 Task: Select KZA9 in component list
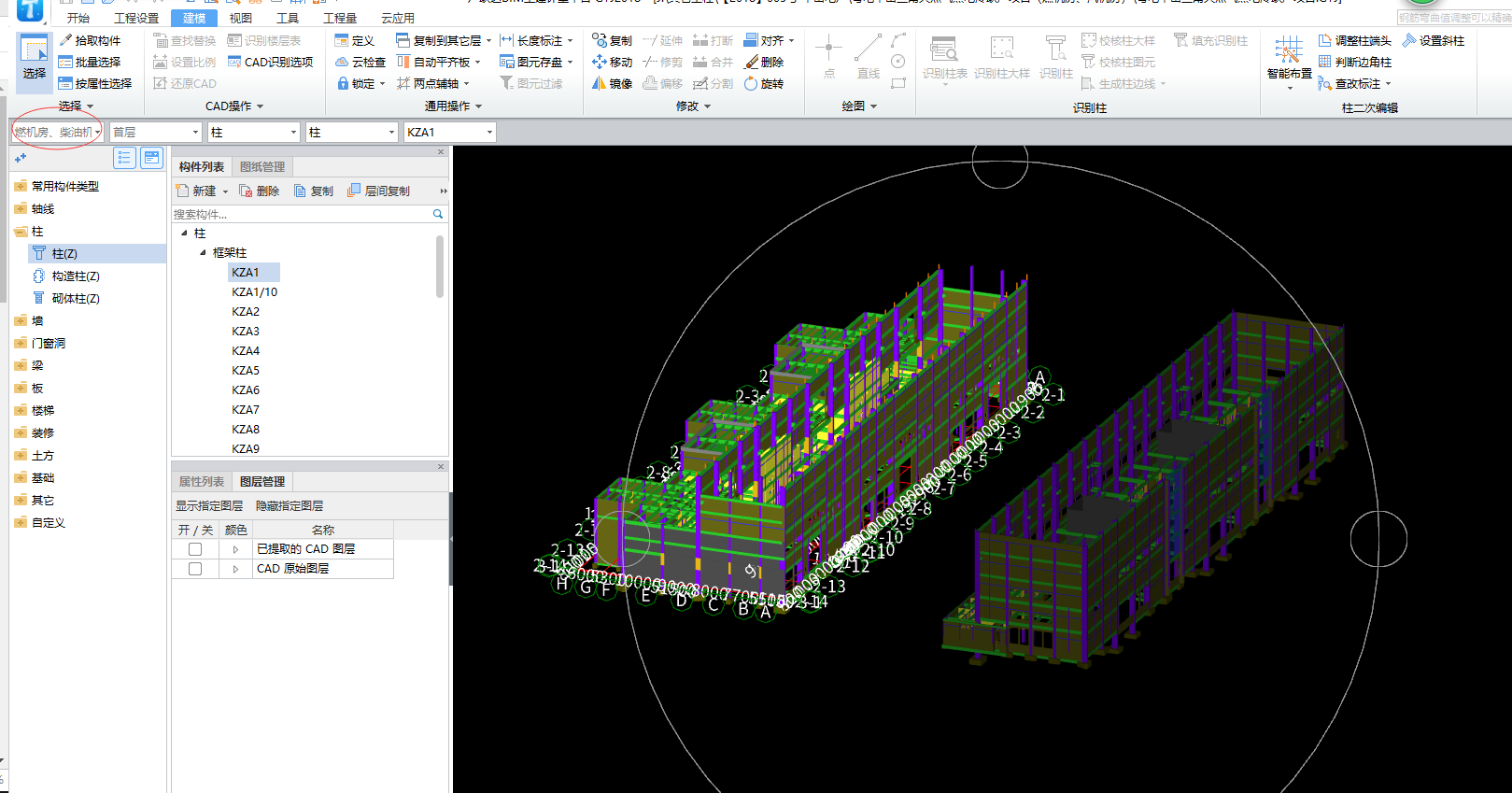pos(246,449)
